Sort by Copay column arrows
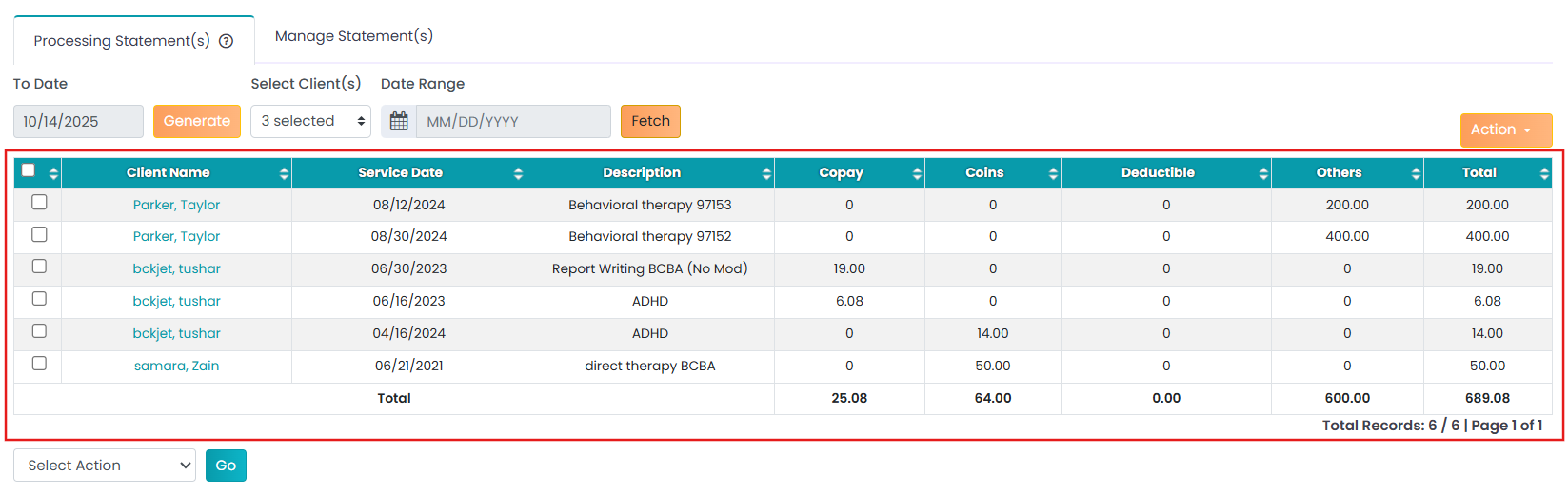 [x=917, y=173]
